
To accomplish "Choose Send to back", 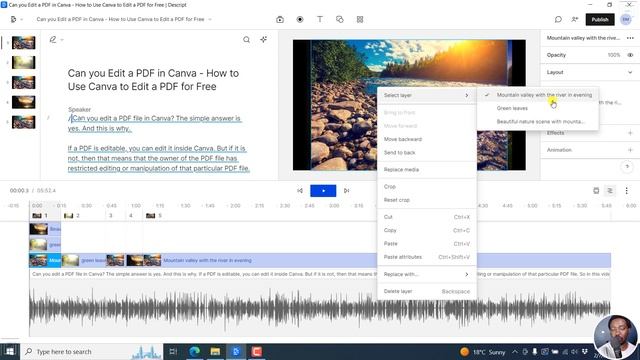I will pos(427,153).
